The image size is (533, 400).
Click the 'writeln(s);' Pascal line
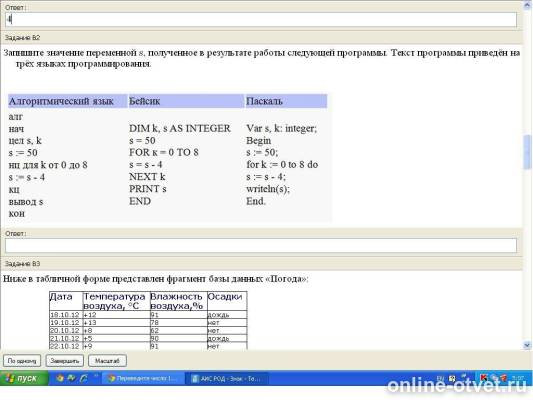coord(268,189)
